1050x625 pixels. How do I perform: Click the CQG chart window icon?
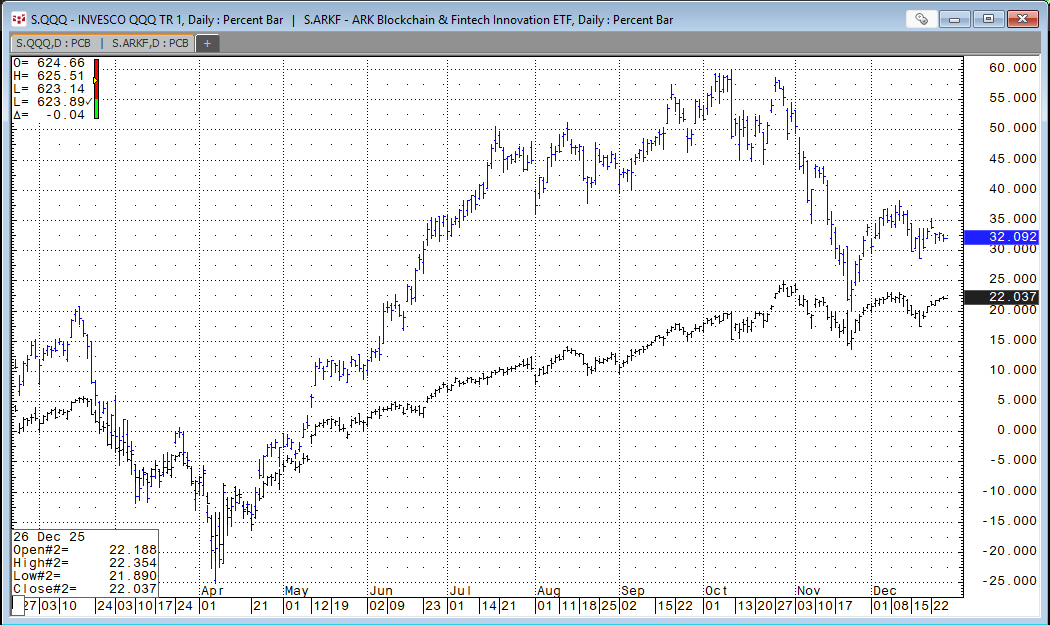pyautogui.click(x=18, y=19)
